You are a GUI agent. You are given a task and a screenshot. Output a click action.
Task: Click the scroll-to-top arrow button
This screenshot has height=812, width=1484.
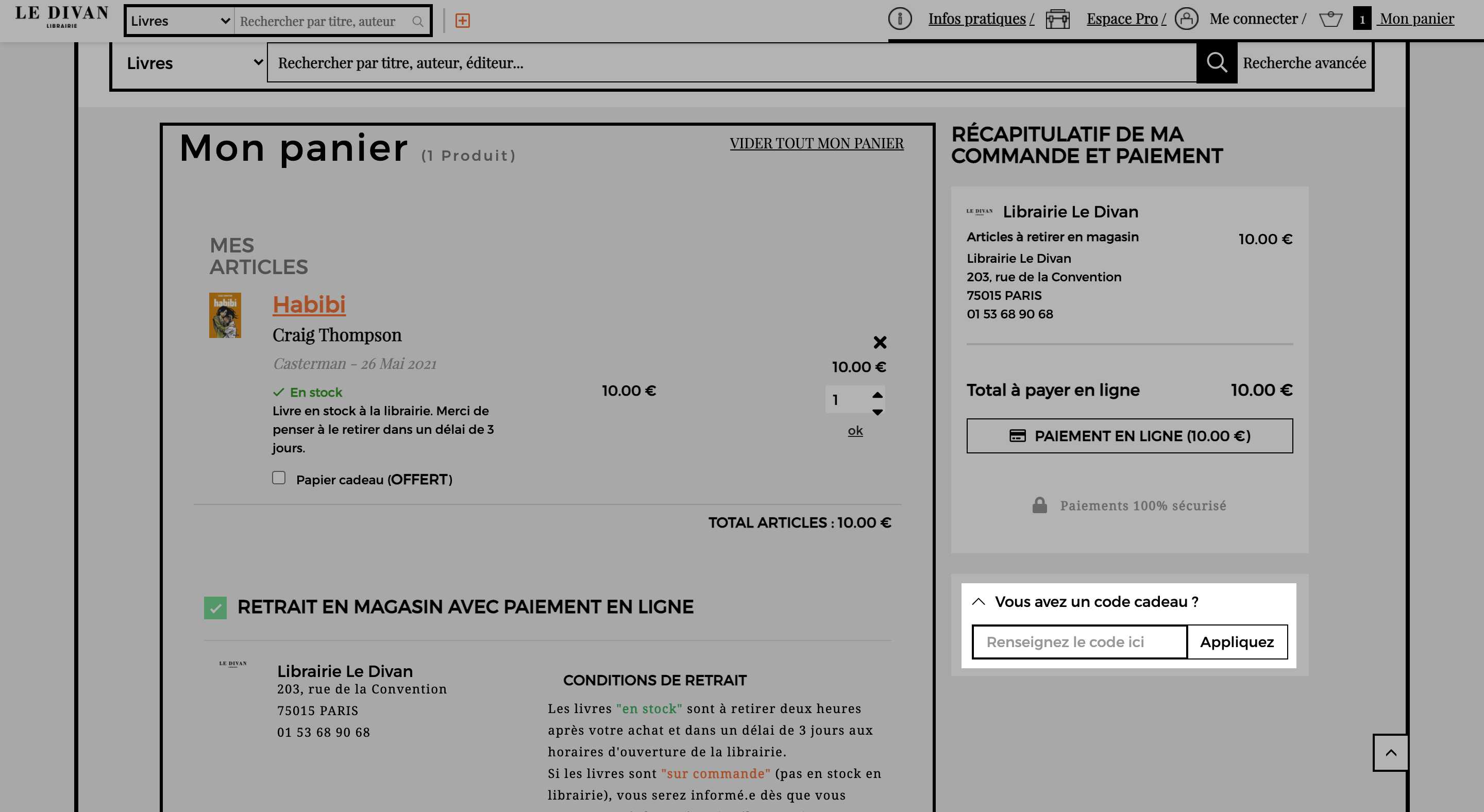pyautogui.click(x=1391, y=752)
